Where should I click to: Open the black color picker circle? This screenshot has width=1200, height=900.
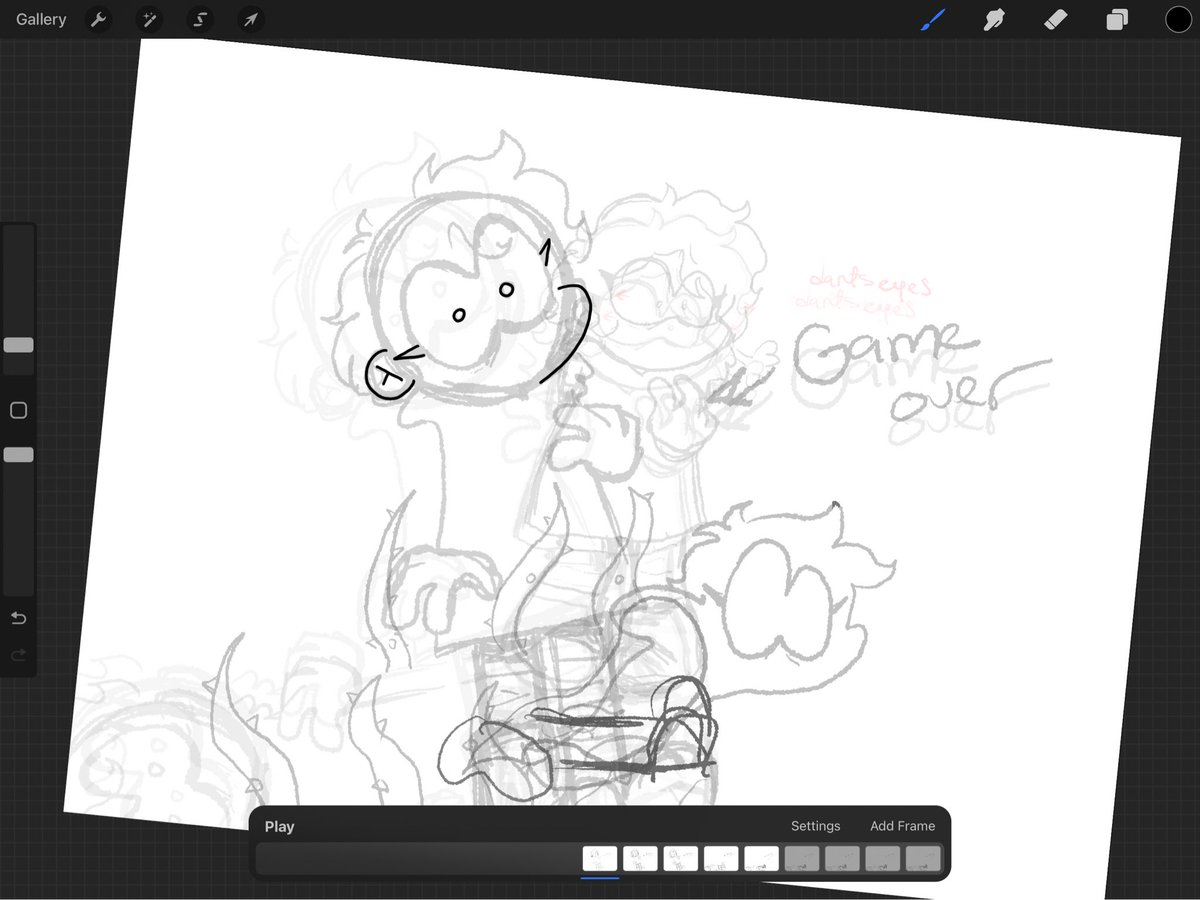click(1178, 19)
